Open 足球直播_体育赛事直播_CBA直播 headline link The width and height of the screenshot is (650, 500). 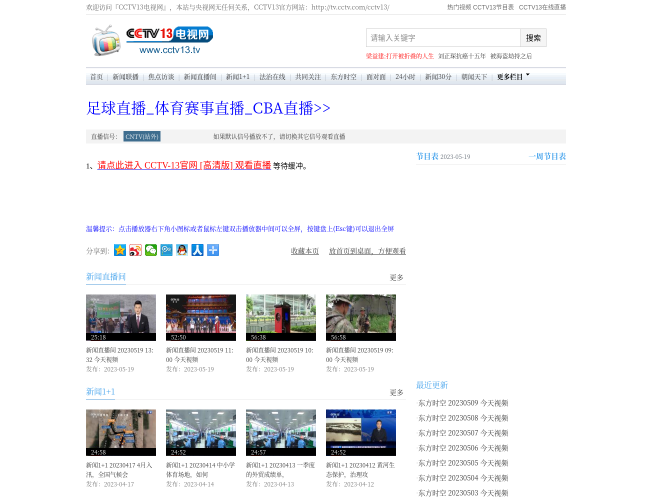(x=208, y=108)
